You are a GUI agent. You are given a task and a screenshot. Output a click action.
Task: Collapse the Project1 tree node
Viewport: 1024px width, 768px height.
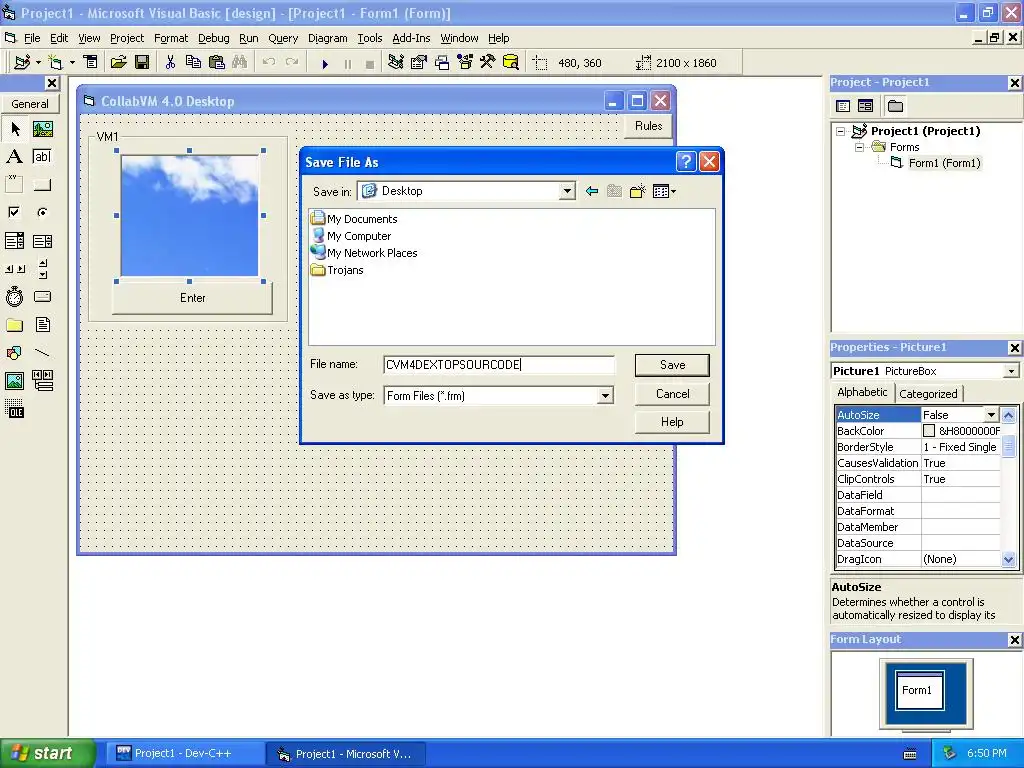coord(840,131)
